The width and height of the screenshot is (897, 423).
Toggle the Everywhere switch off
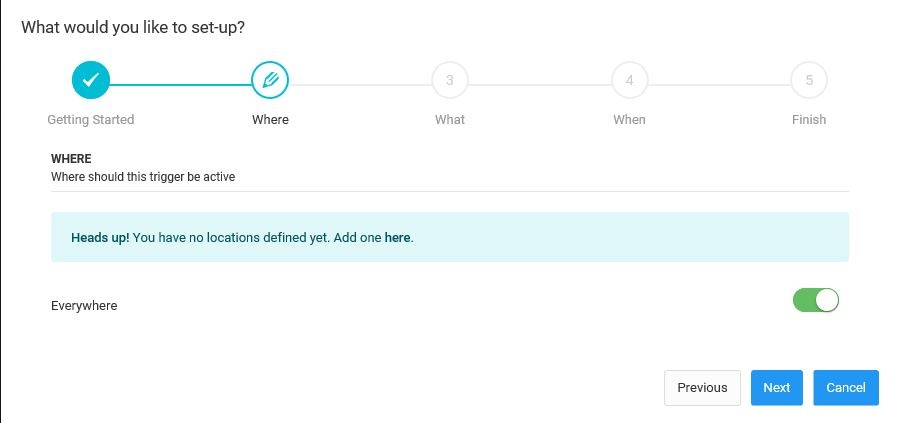click(815, 300)
